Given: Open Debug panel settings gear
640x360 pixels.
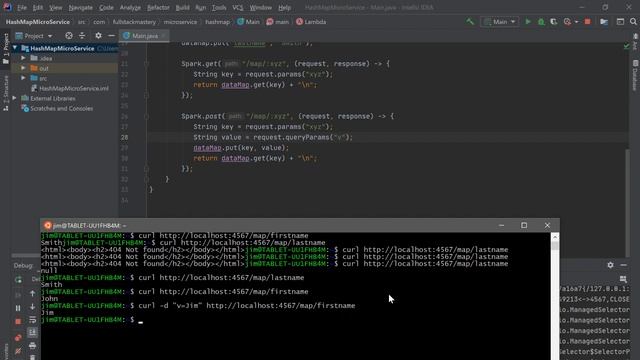Looking at the screenshot, I should [x=610, y=265].
